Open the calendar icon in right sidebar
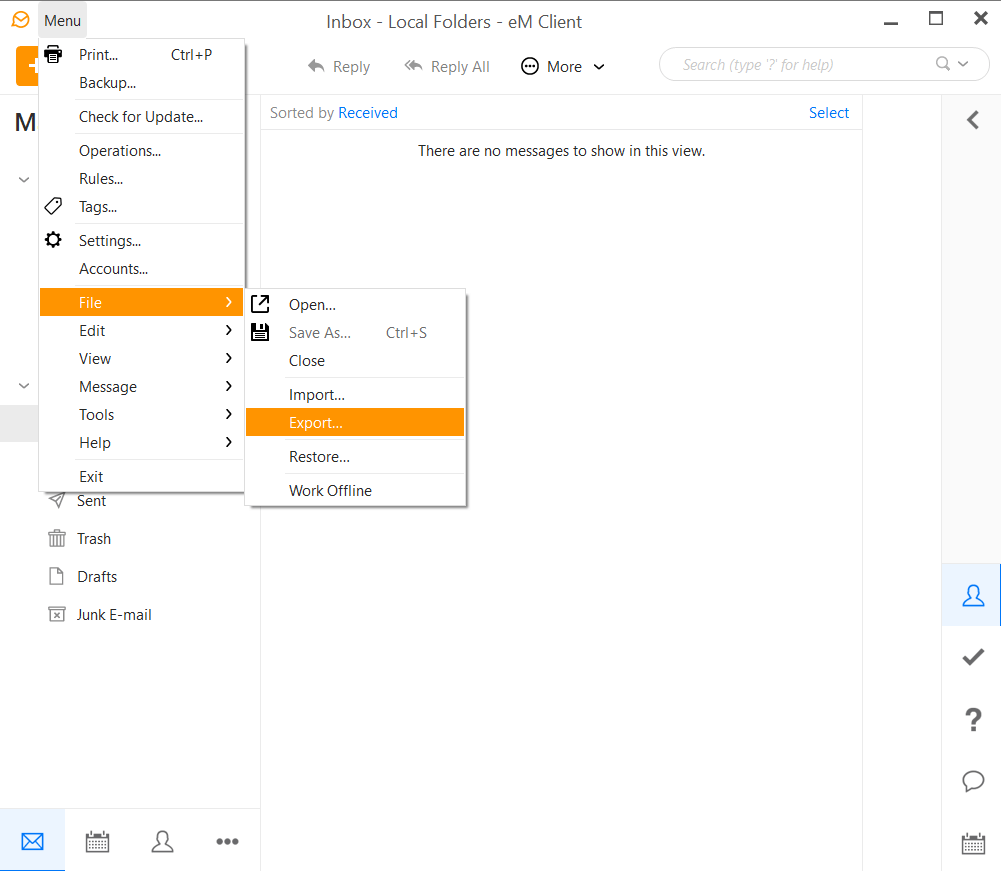The height and width of the screenshot is (871, 1001). 973,843
